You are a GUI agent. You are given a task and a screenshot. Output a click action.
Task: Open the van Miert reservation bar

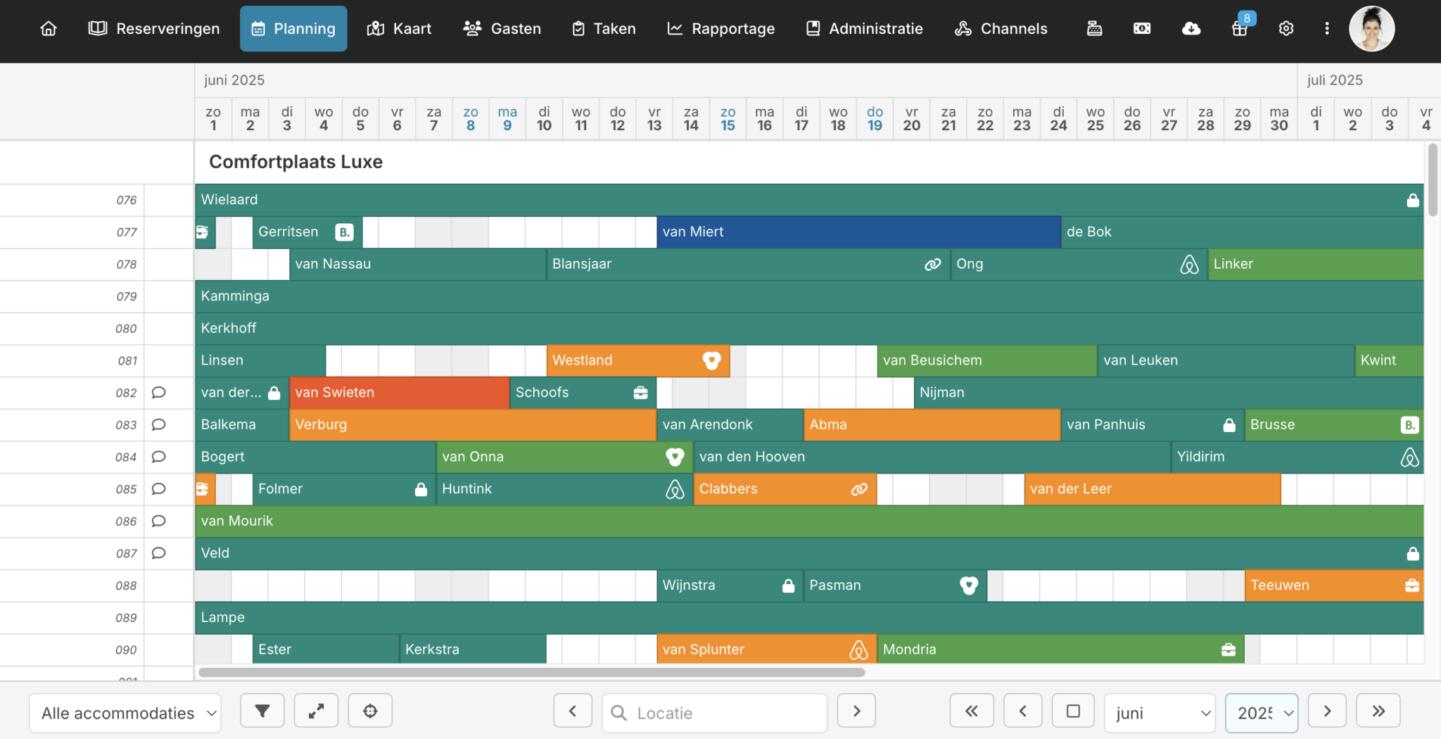point(858,232)
